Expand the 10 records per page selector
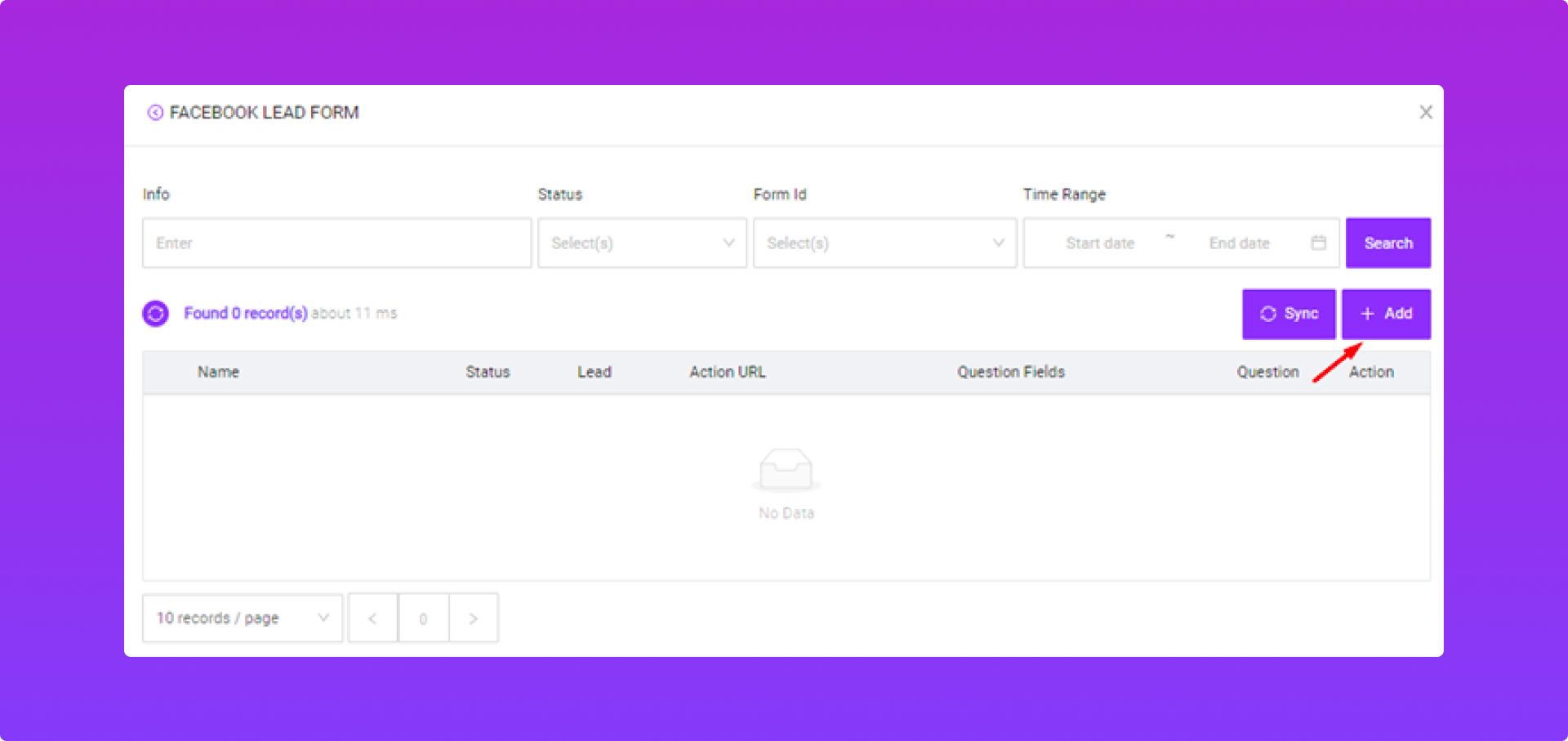The width and height of the screenshot is (1568, 741). (x=243, y=618)
